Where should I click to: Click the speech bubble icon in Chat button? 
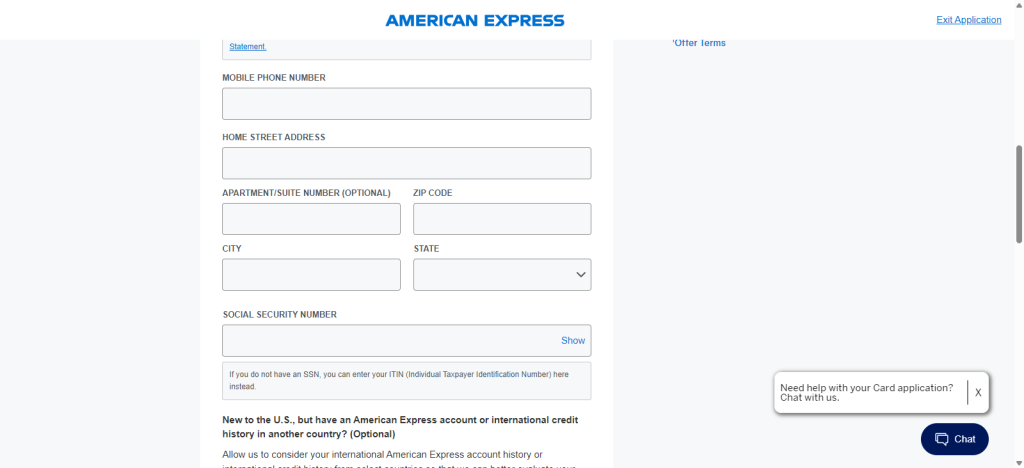[941, 439]
